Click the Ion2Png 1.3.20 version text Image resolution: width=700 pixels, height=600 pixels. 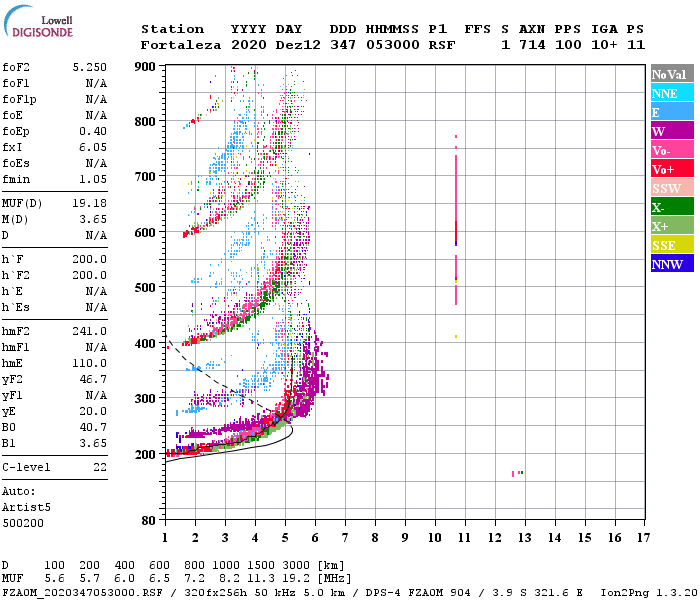pos(649,593)
